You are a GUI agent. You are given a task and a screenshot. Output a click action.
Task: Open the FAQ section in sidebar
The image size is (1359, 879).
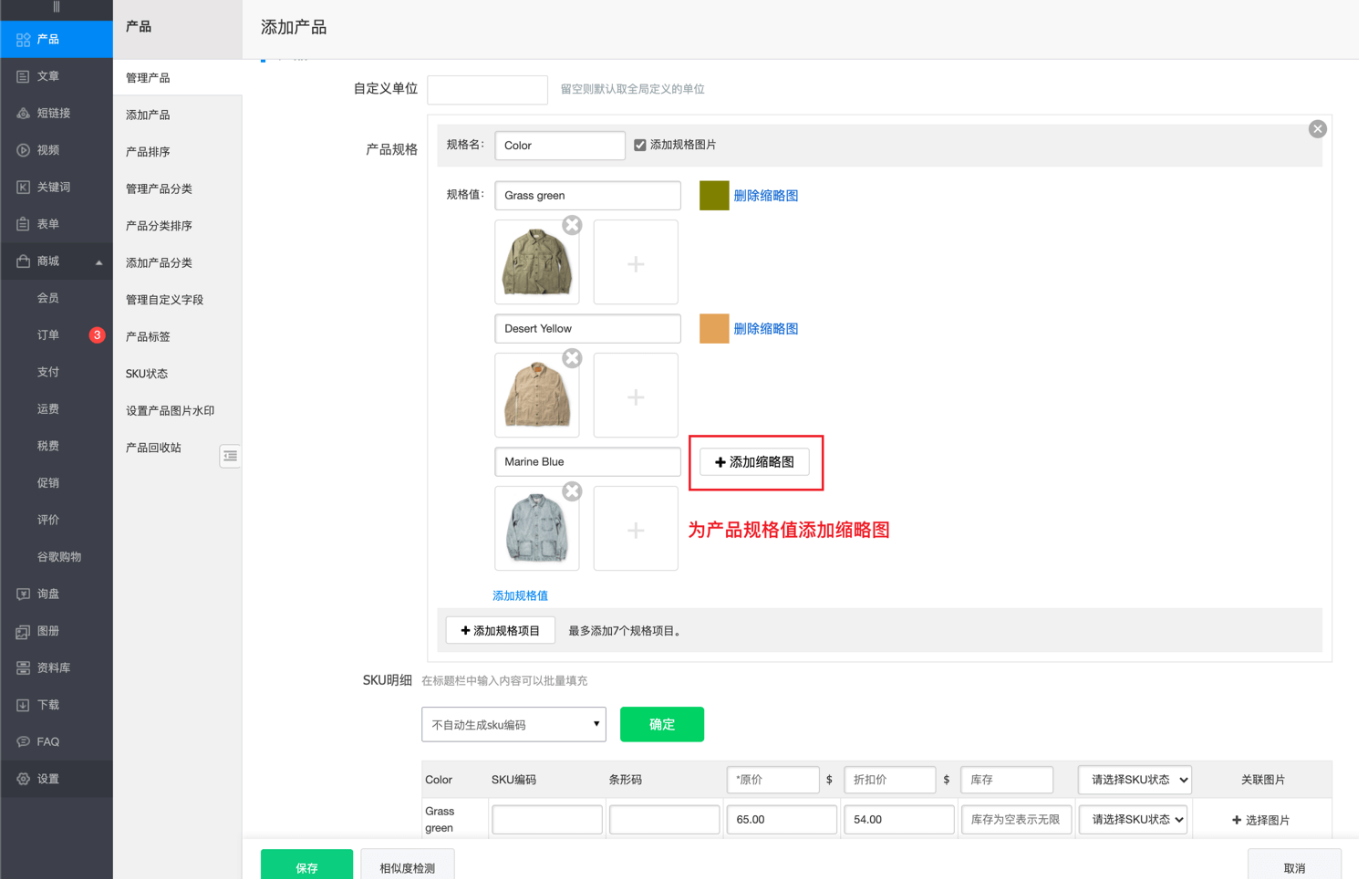click(x=47, y=742)
